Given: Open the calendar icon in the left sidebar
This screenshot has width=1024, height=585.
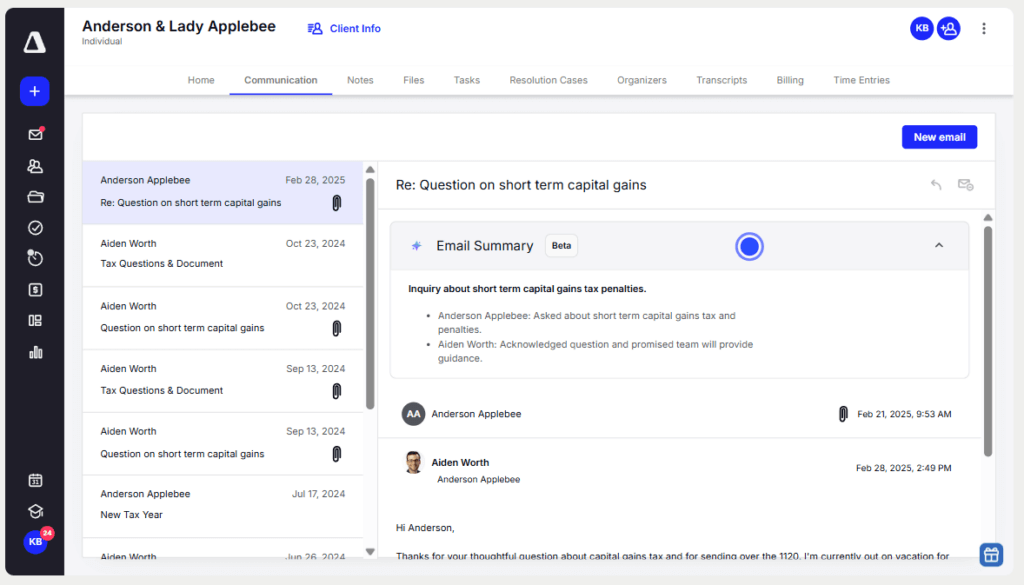Looking at the screenshot, I should (x=35, y=480).
